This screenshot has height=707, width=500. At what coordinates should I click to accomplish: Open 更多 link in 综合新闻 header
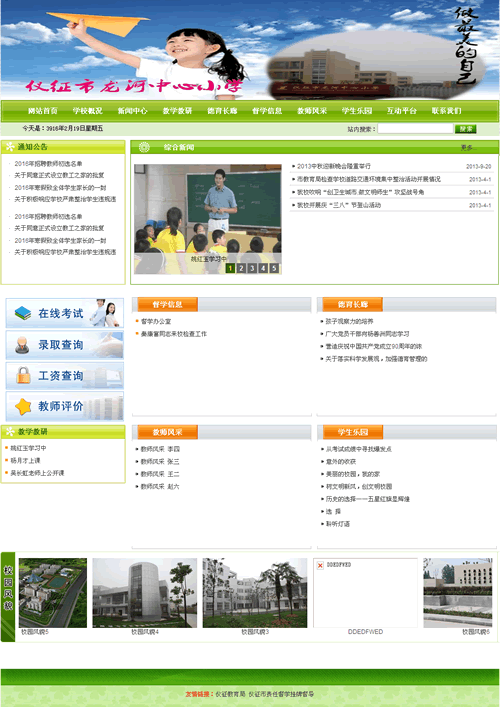[468, 147]
